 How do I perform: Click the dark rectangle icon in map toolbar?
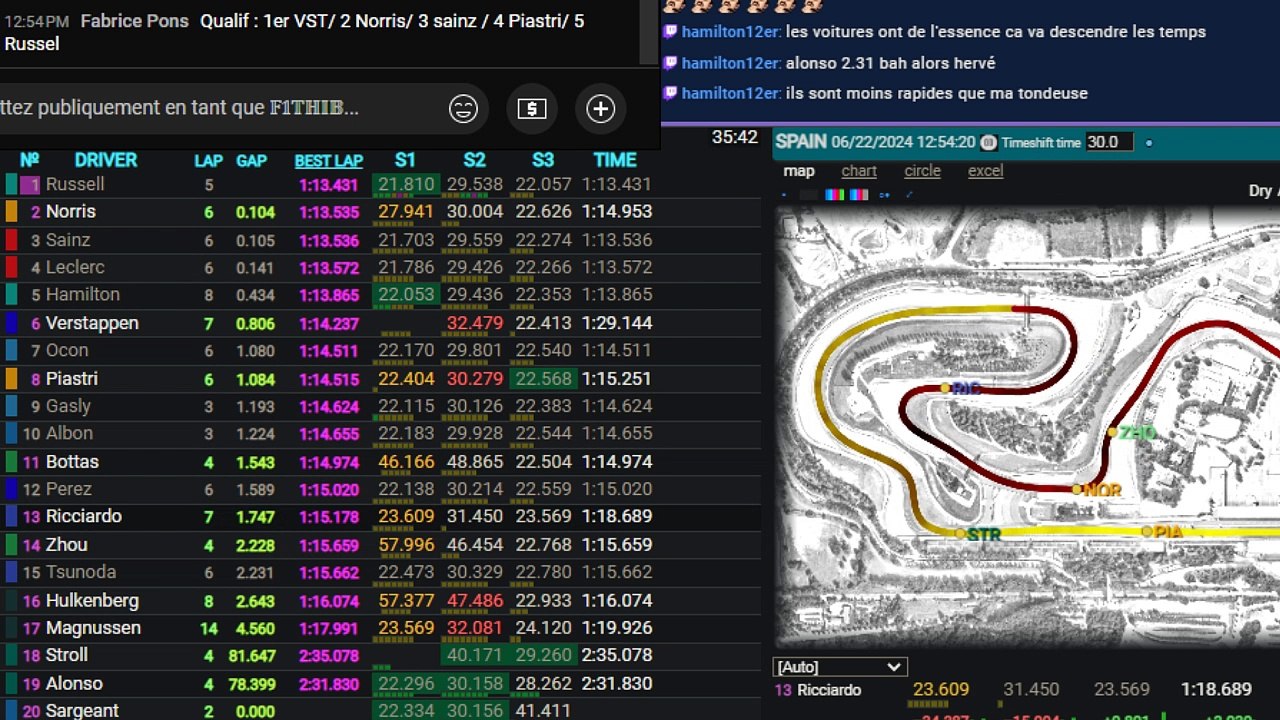pyautogui.click(x=809, y=195)
